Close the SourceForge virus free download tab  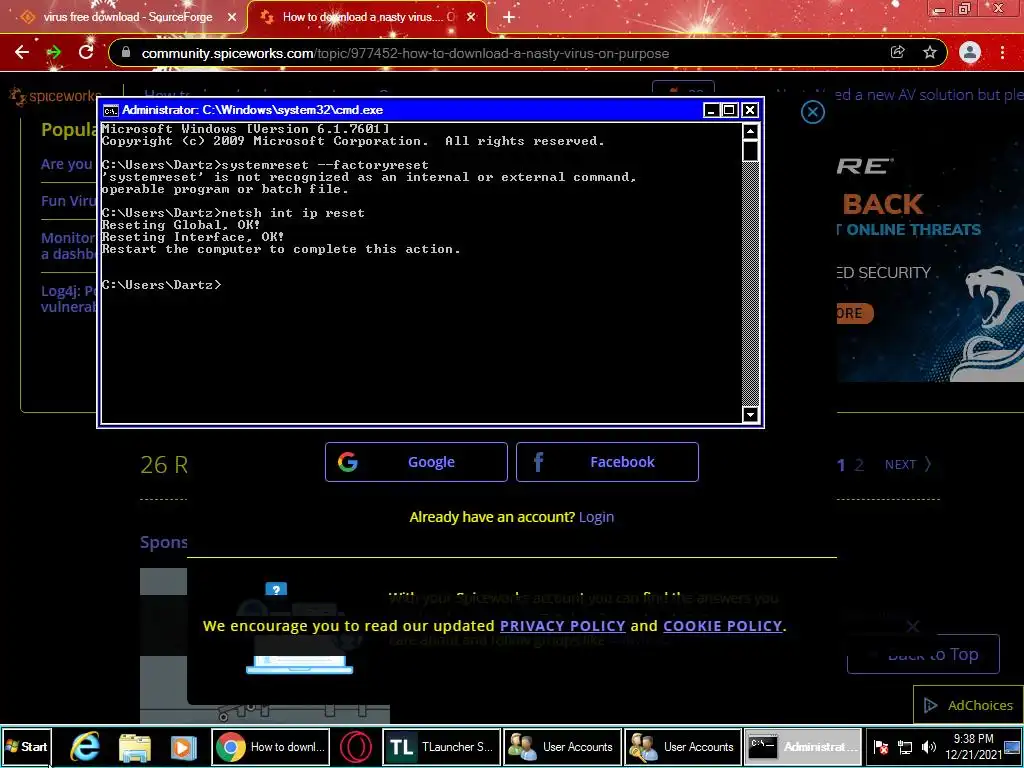tap(232, 17)
